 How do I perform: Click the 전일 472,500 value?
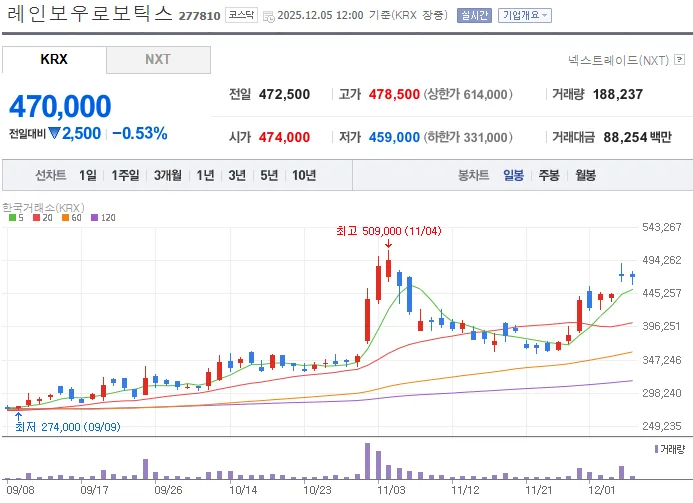tap(284, 94)
